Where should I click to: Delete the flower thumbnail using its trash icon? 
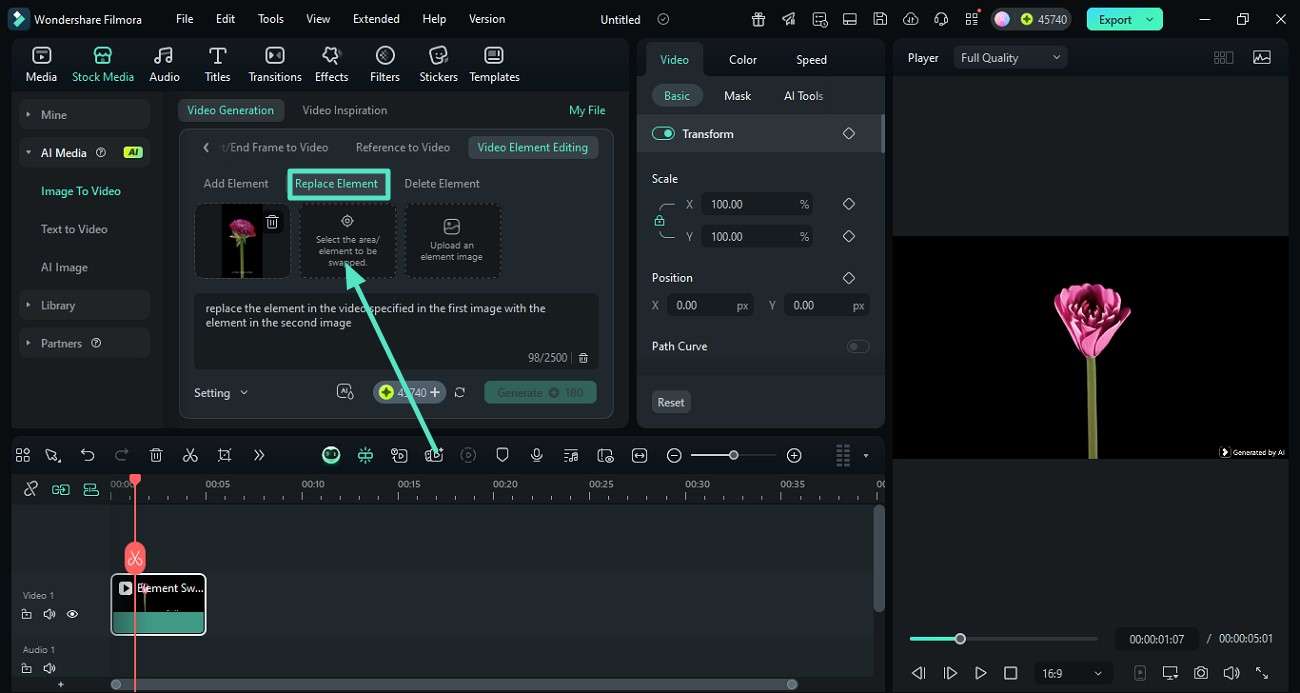[272, 222]
